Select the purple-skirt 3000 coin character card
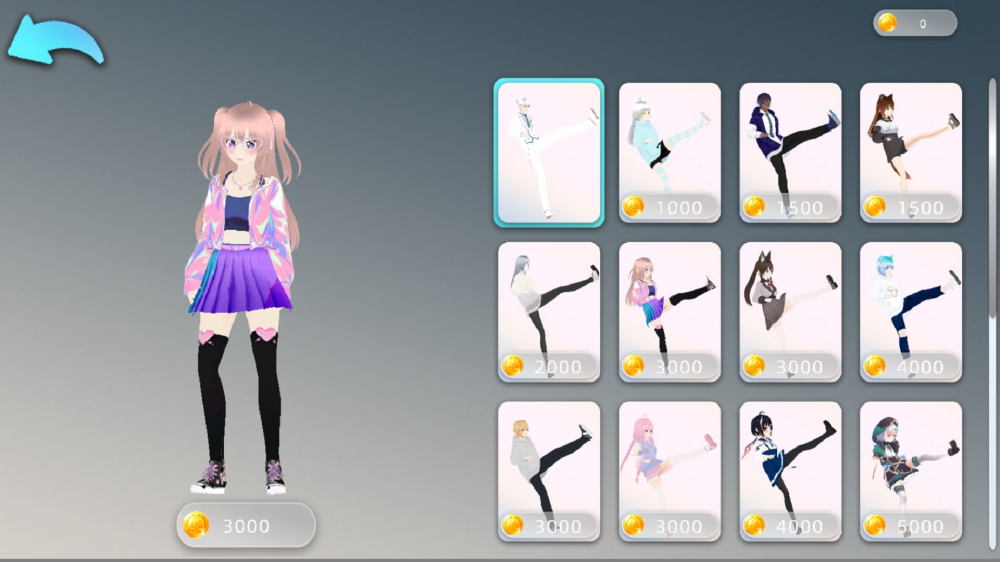This screenshot has width=1000, height=562. point(669,311)
